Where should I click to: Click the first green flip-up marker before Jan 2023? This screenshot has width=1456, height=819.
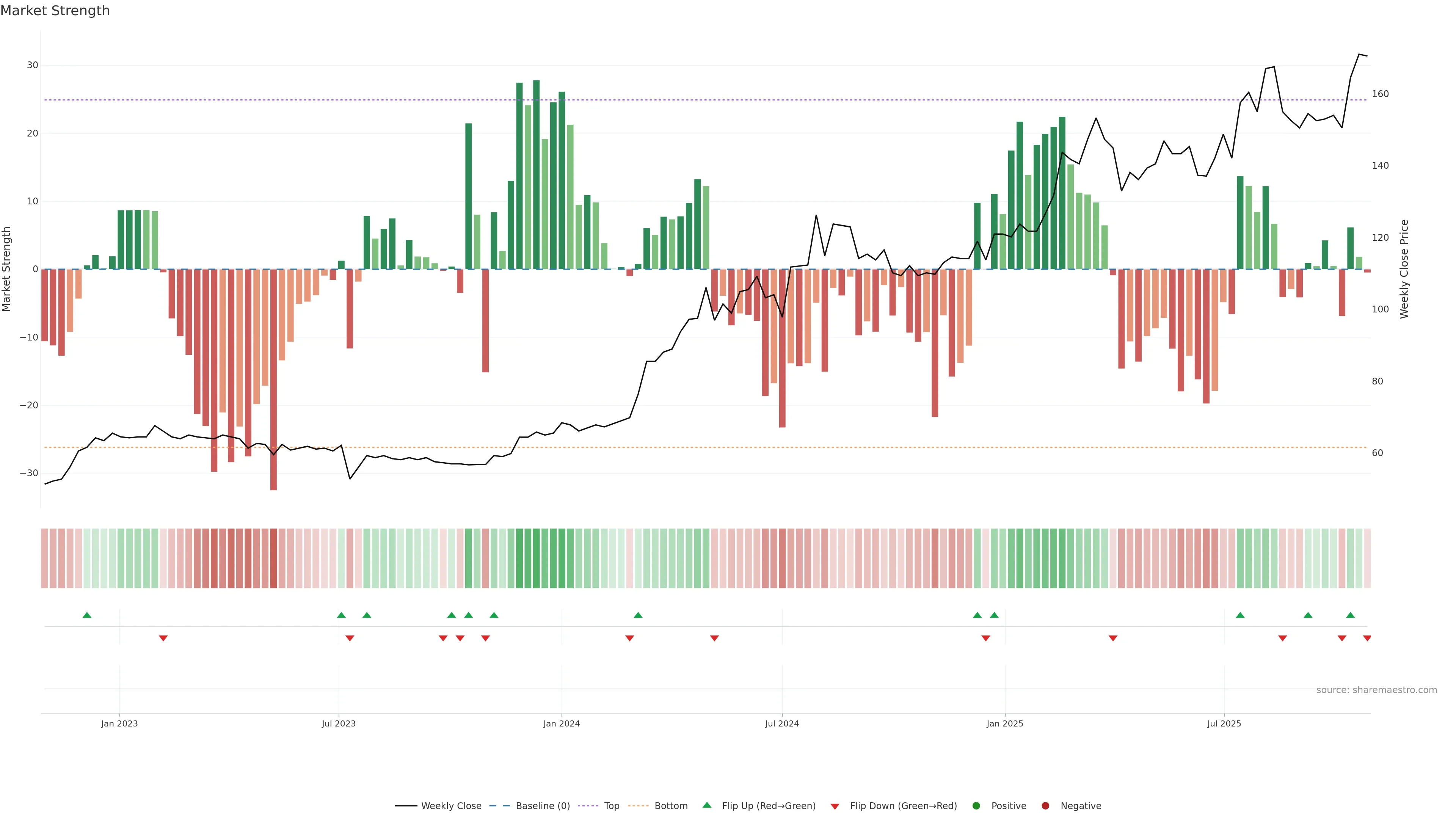click(x=86, y=615)
